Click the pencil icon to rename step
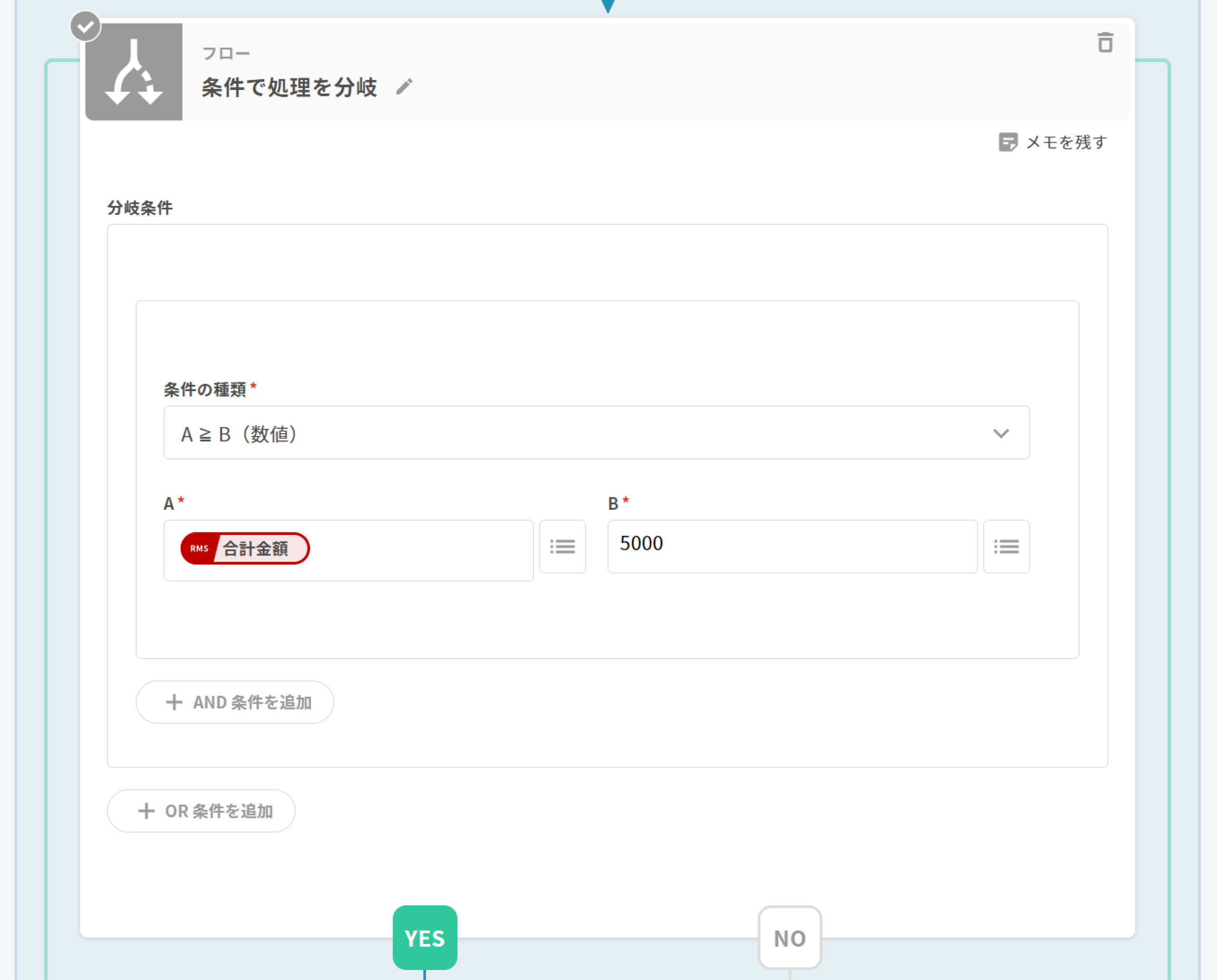 pyautogui.click(x=404, y=87)
